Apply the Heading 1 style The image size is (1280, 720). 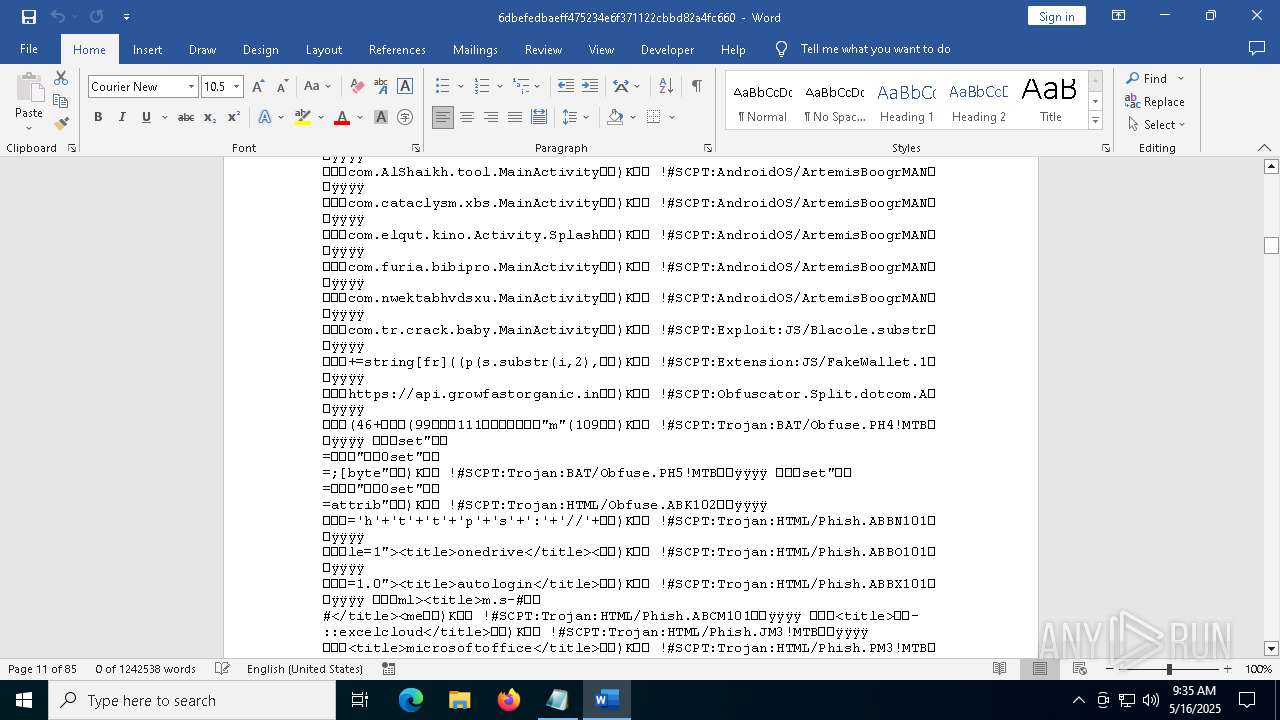pyautogui.click(x=906, y=102)
